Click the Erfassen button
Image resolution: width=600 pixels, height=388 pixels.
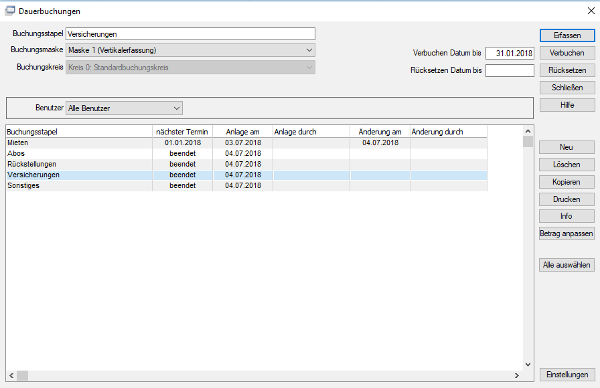(567, 35)
